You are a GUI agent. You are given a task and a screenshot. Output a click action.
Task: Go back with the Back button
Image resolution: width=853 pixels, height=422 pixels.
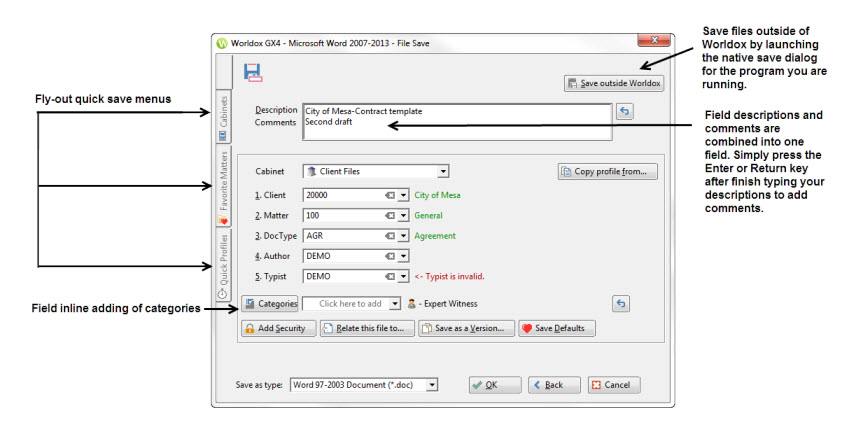coord(554,385)
